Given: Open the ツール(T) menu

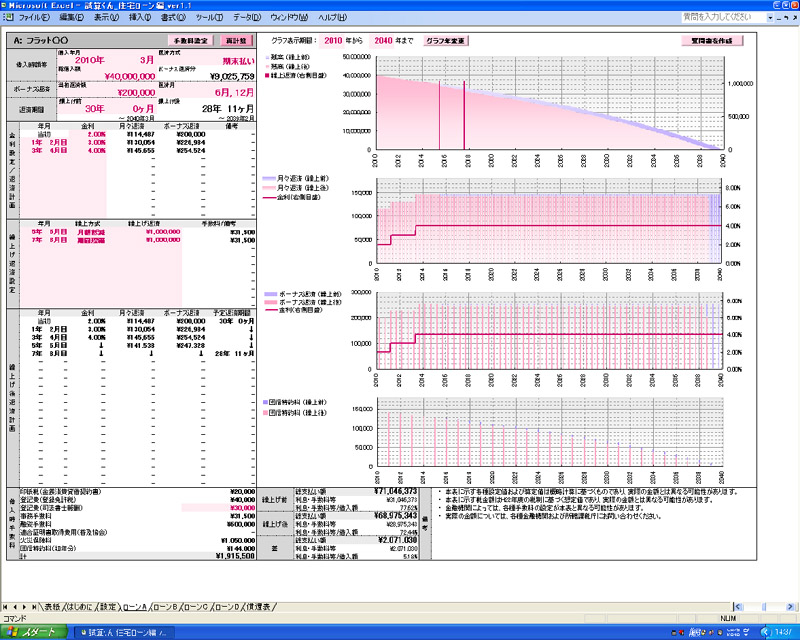Looking at the screenshot, I should pos(209,17).
